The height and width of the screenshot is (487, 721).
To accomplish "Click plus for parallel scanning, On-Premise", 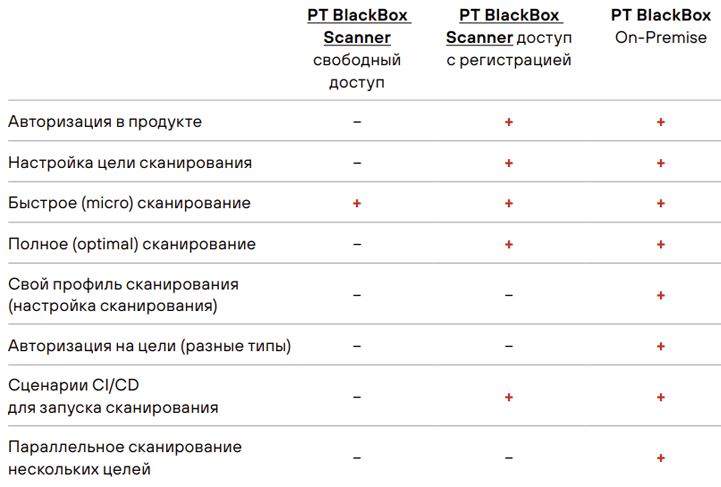I will tap(661, 458).
